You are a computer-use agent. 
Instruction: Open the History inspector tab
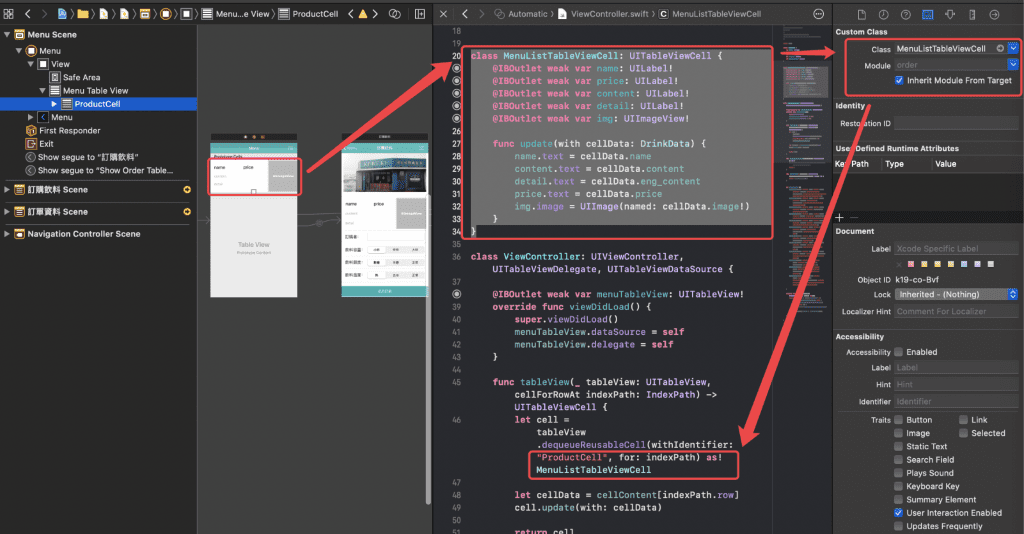[x=882, y=15]
